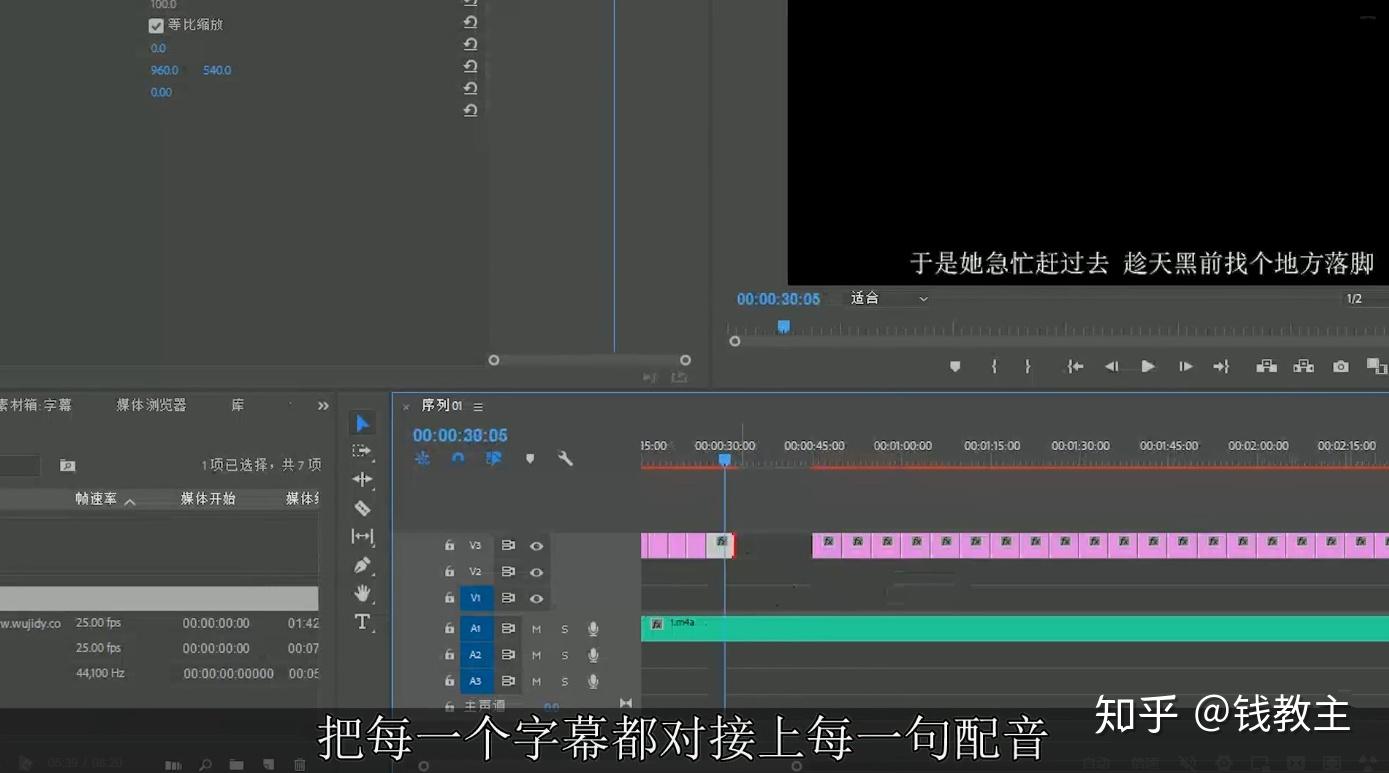Select the Razor tool
Image resolution: width=1389 pixels, height=773 pixels.
pos(362,508)
